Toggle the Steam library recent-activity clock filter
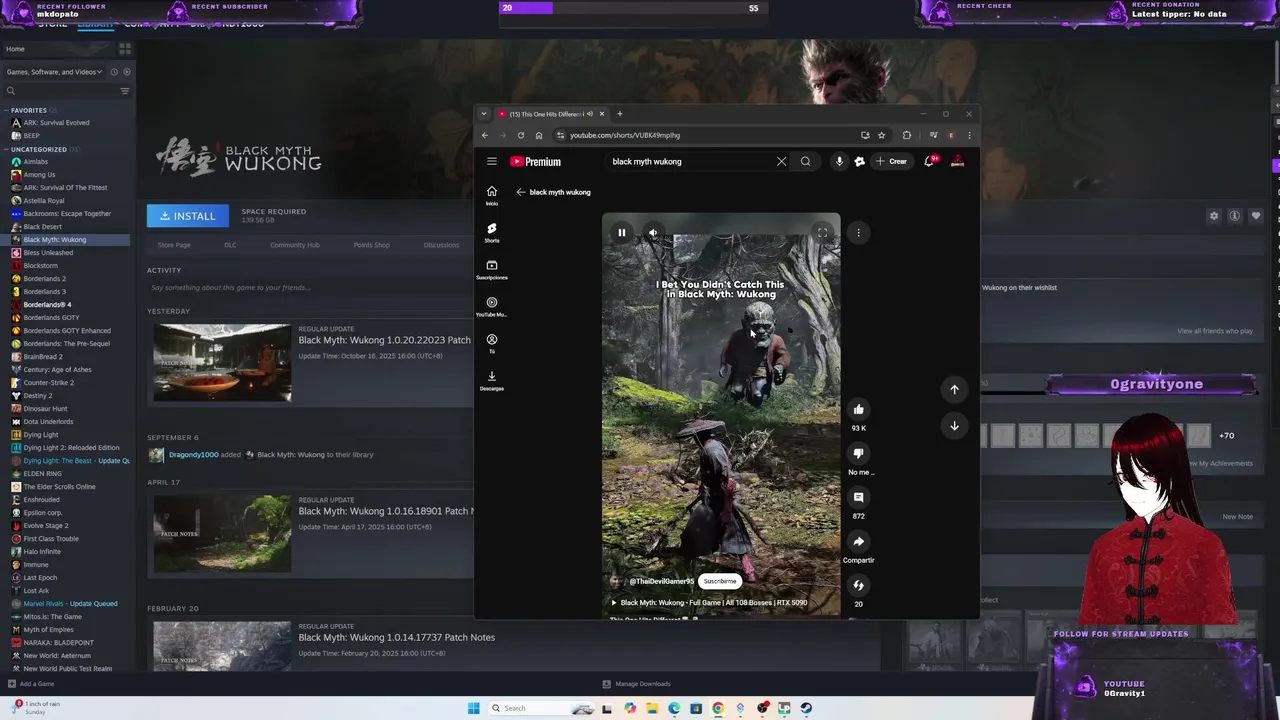Screen dimensions: 1280x720 [x=114, y=72]
